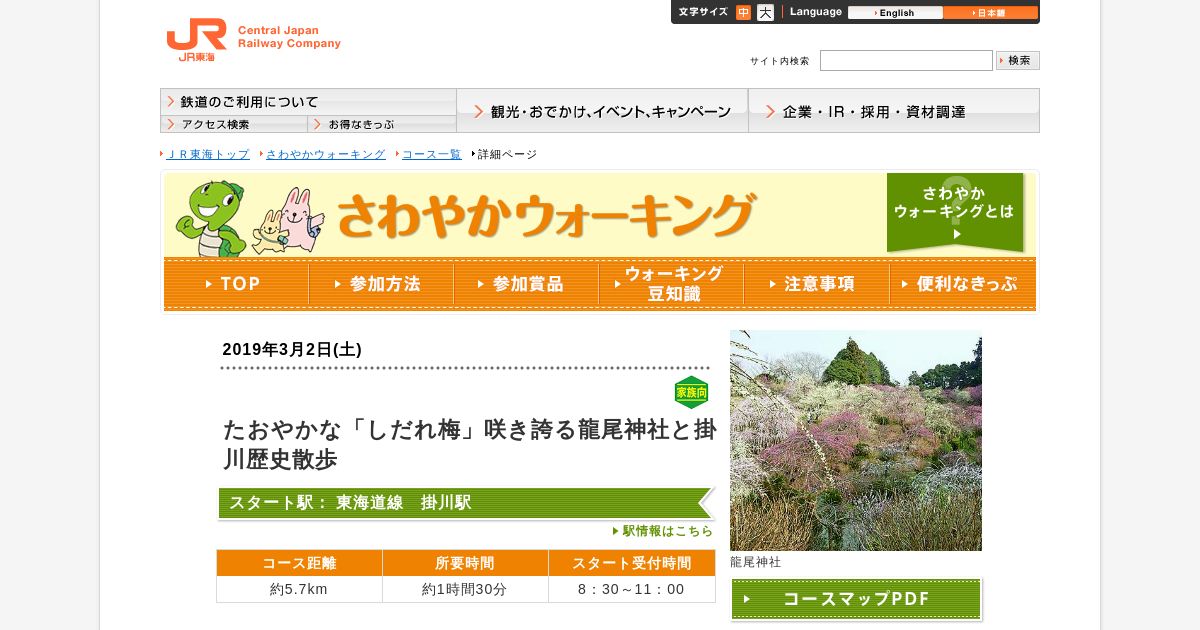This screenshot has width=1200, height=630.
Task: Click the 家族向 green hexagon badge
Action: [x=691, y=393]
